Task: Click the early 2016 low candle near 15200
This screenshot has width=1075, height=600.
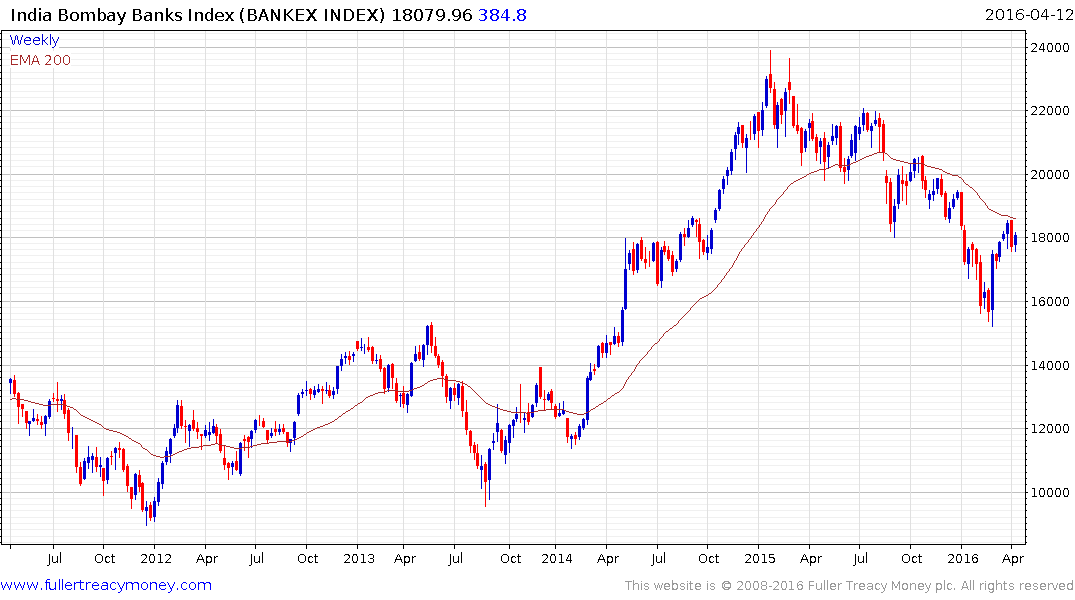Action: tap(992, 288)
